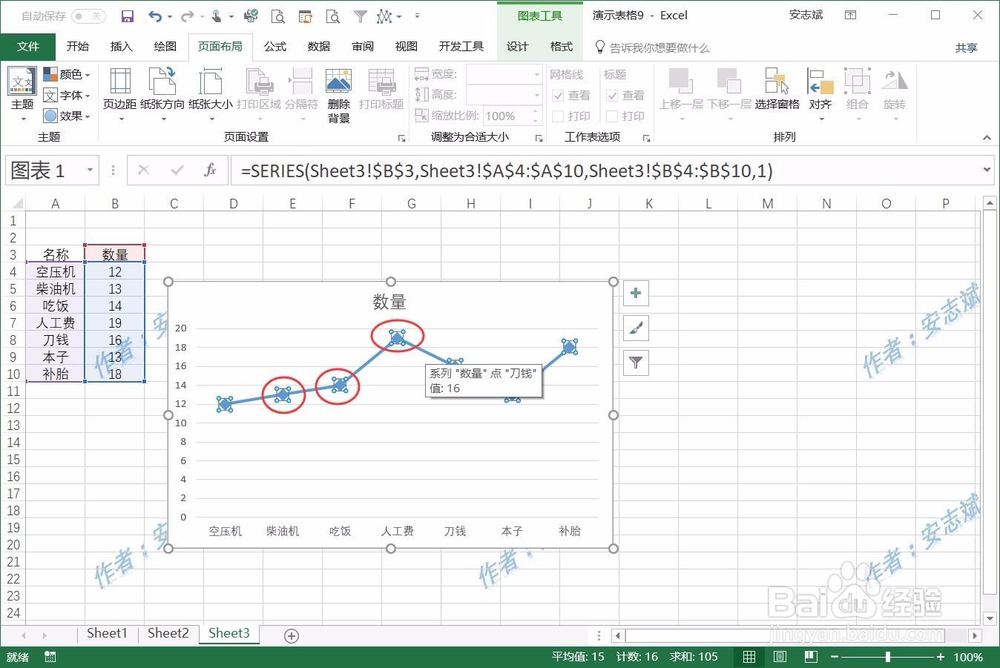Switch to the chart Design (设计) tab
Screen dimensions: 1000x668
click(x=517, y=47)
